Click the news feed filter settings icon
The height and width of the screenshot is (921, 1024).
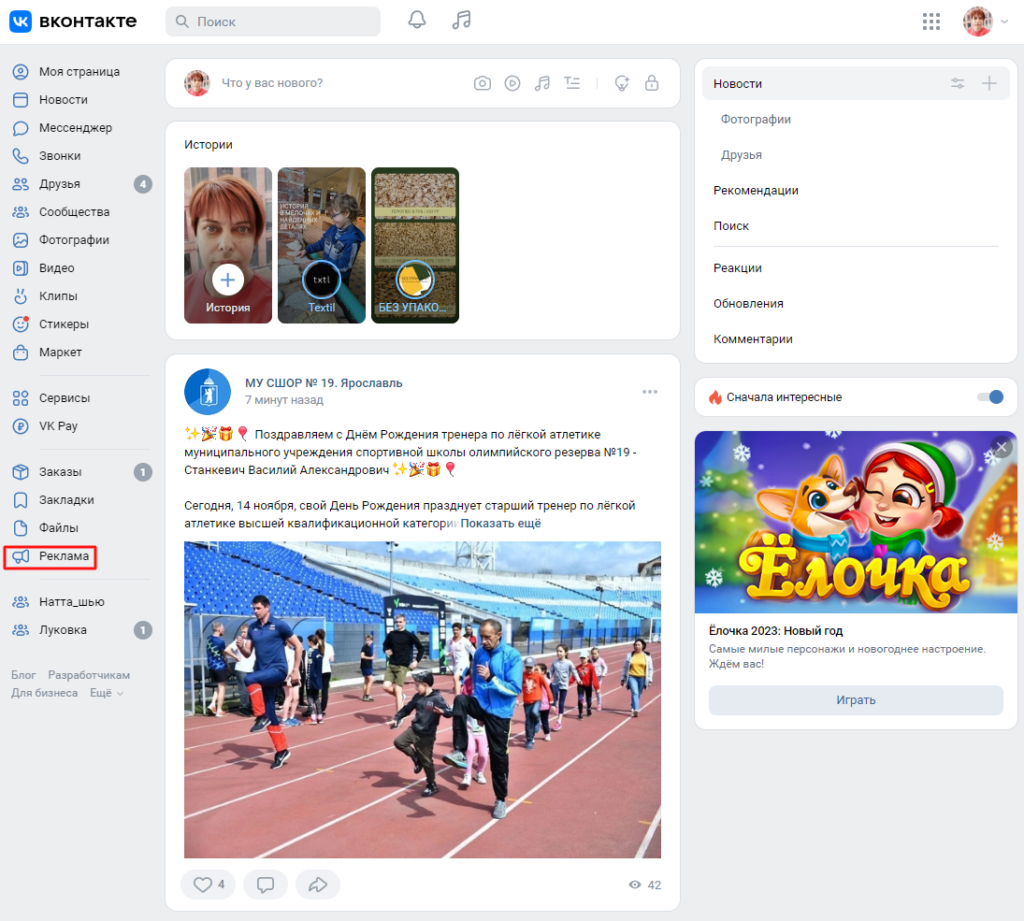[x=958, y=84]
